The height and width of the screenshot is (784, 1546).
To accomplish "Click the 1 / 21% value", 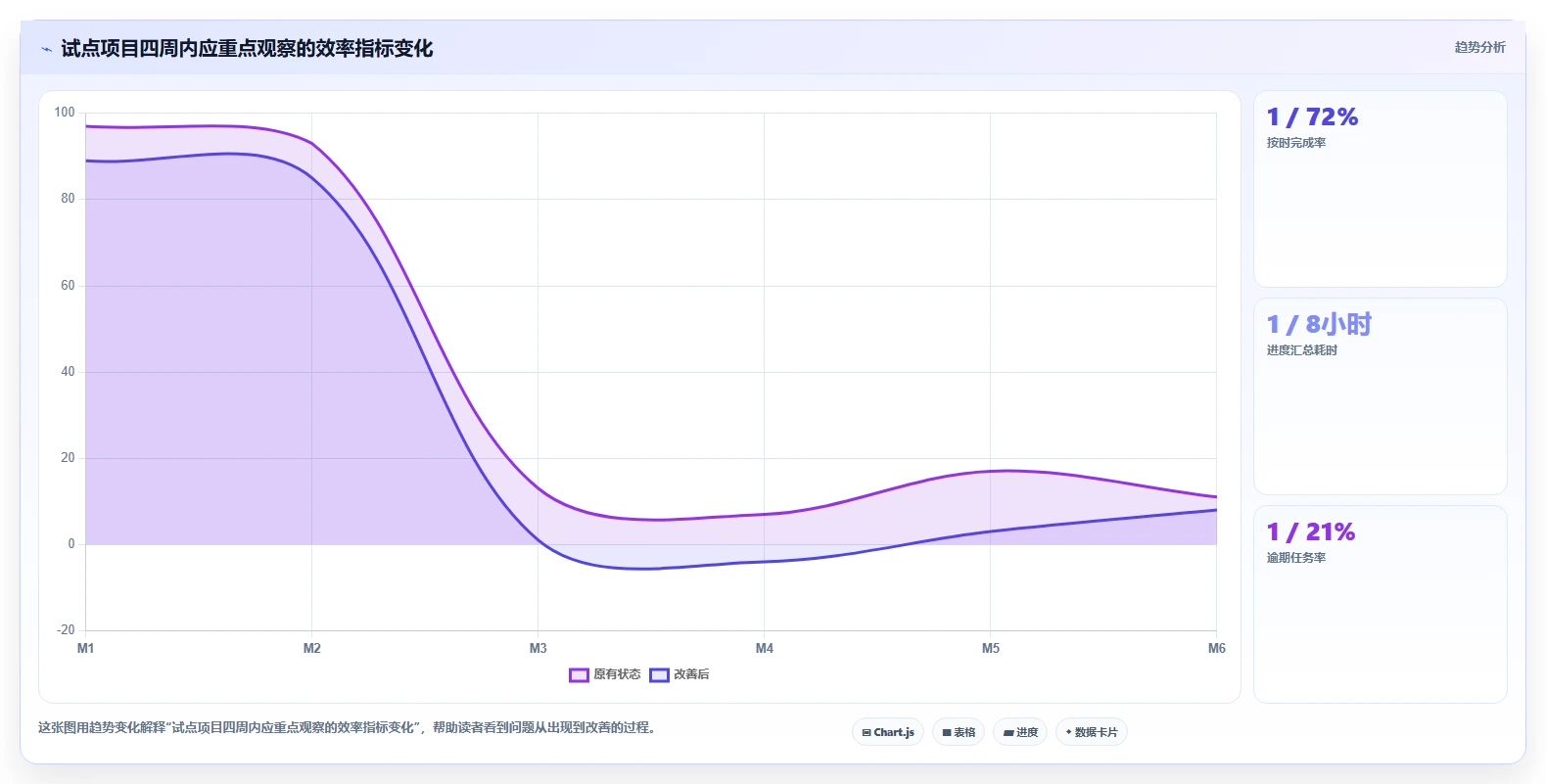I will 1311,532.
